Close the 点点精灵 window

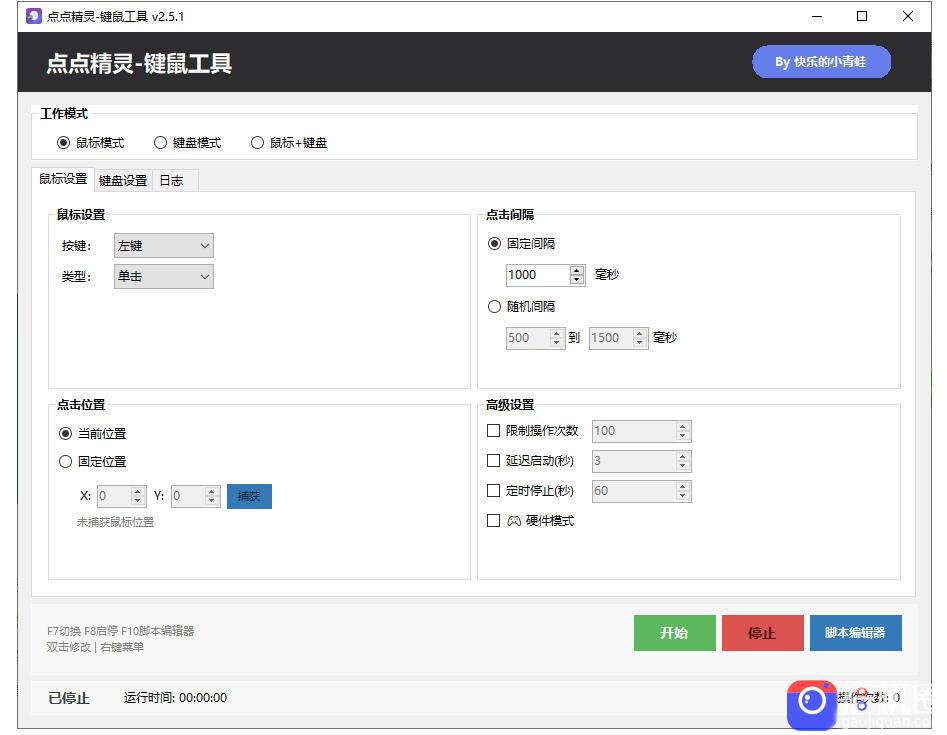coord(908,16)
